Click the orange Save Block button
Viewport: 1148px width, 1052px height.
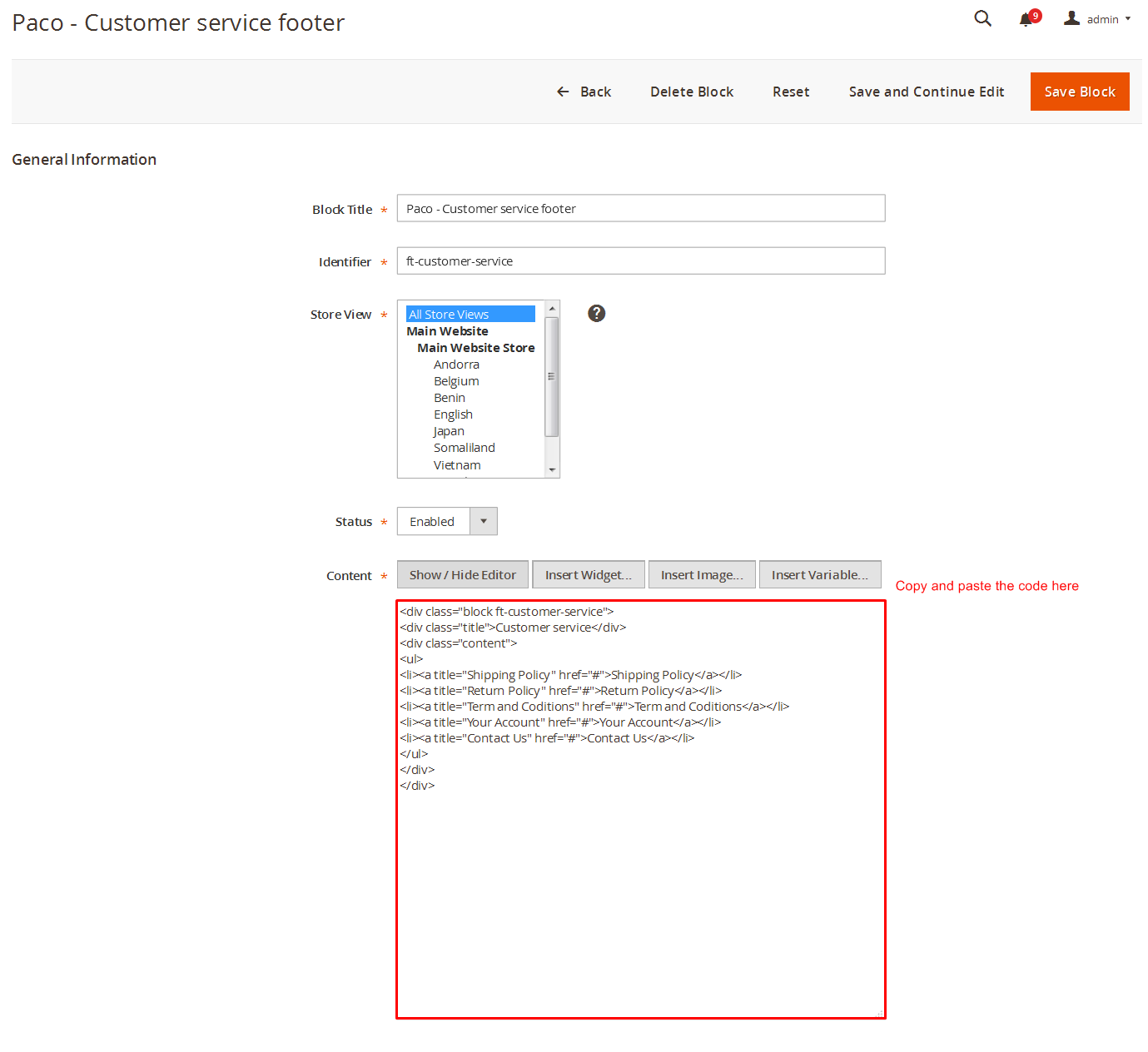pos(1080,92)
